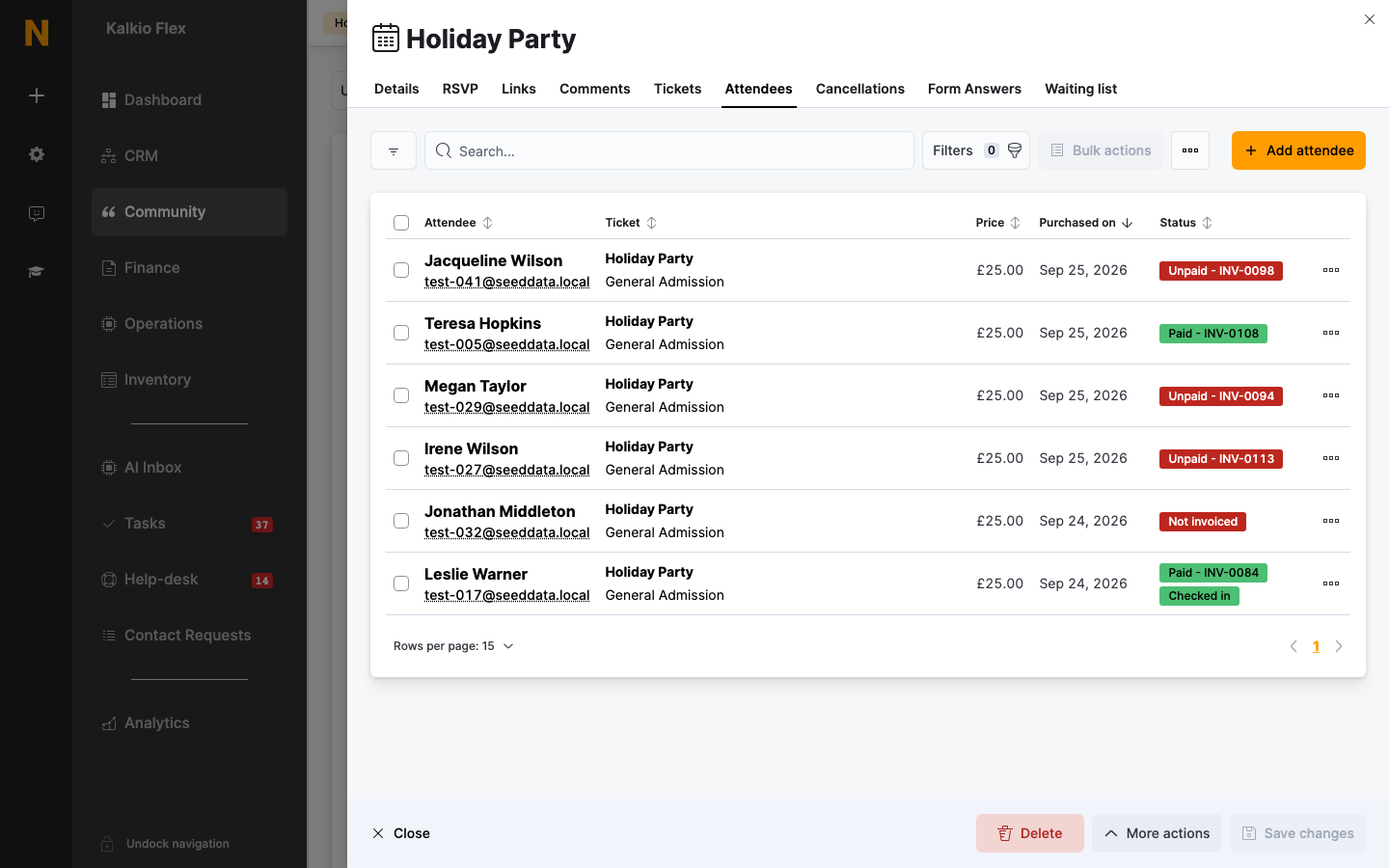Switch to the Form Answers tab

974,89
